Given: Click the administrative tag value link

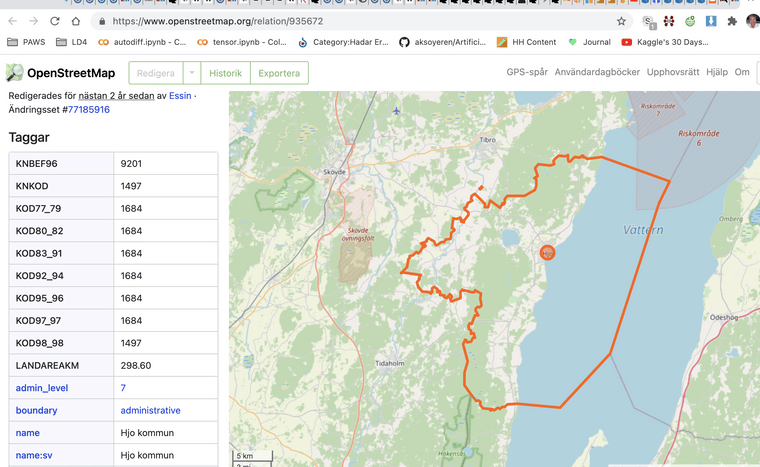Looking at the screenshot, I should [150, 411].
